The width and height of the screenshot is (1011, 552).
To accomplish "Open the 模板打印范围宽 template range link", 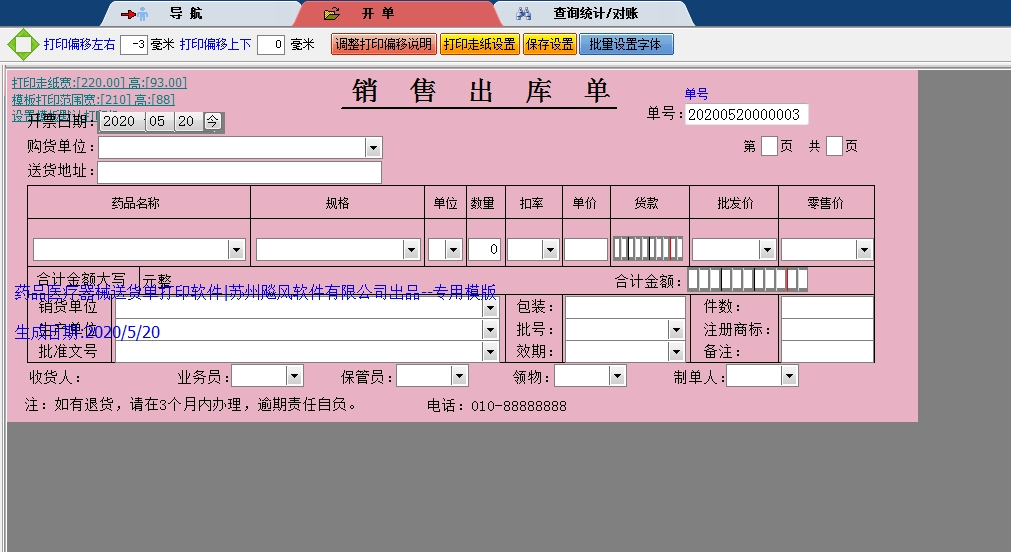I will click(93, 99).
